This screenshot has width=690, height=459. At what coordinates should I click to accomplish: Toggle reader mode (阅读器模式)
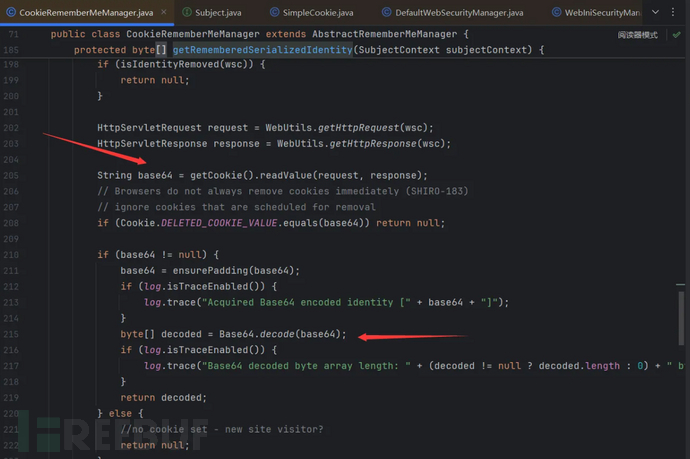[x=637, y=35]
